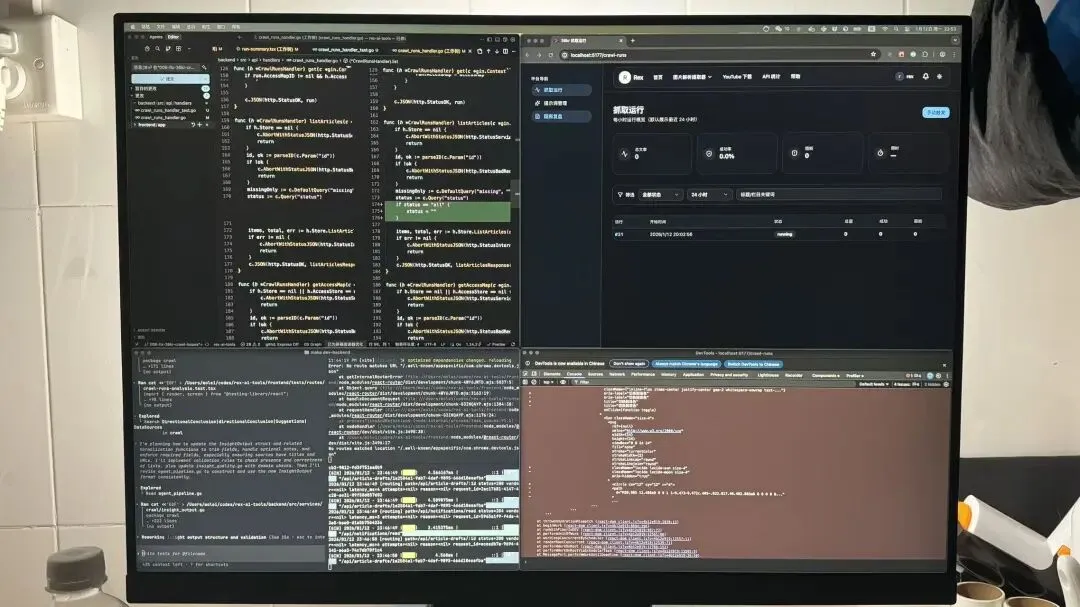Image resolution: width=1080 pixels, height=607 pixels.
Task: Open the rex user avatar menu
Action: [905, 76]
